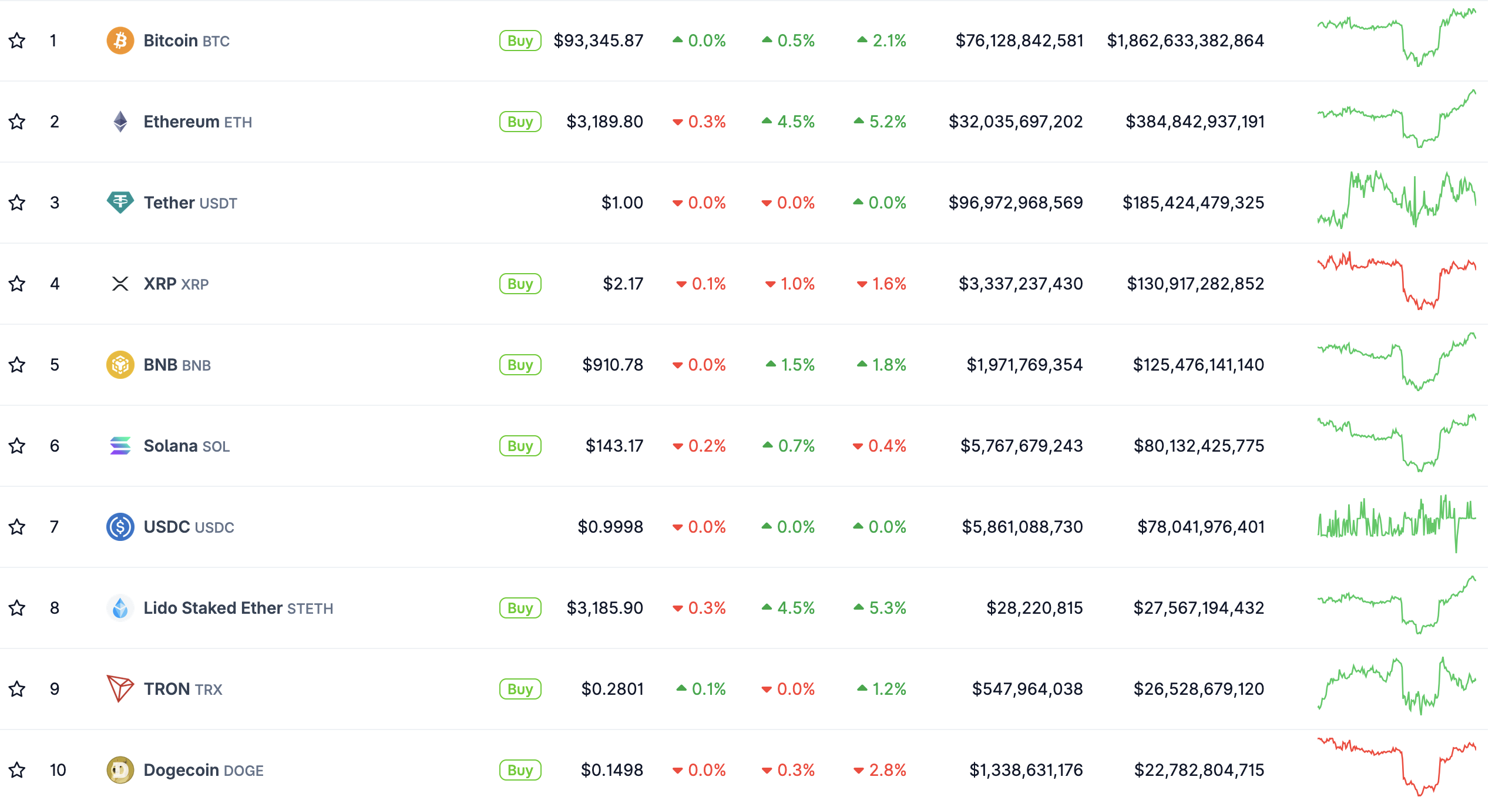This screenshot has width=1512, height=807.
Task: Add Bitcoin to your watchlist star
Action: 17,41
